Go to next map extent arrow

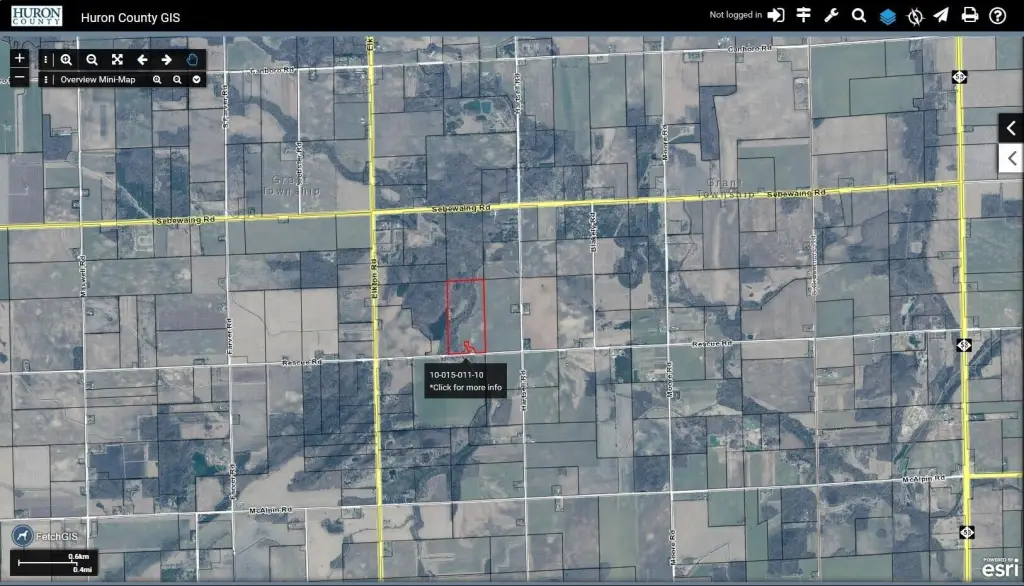pos(167,59)
